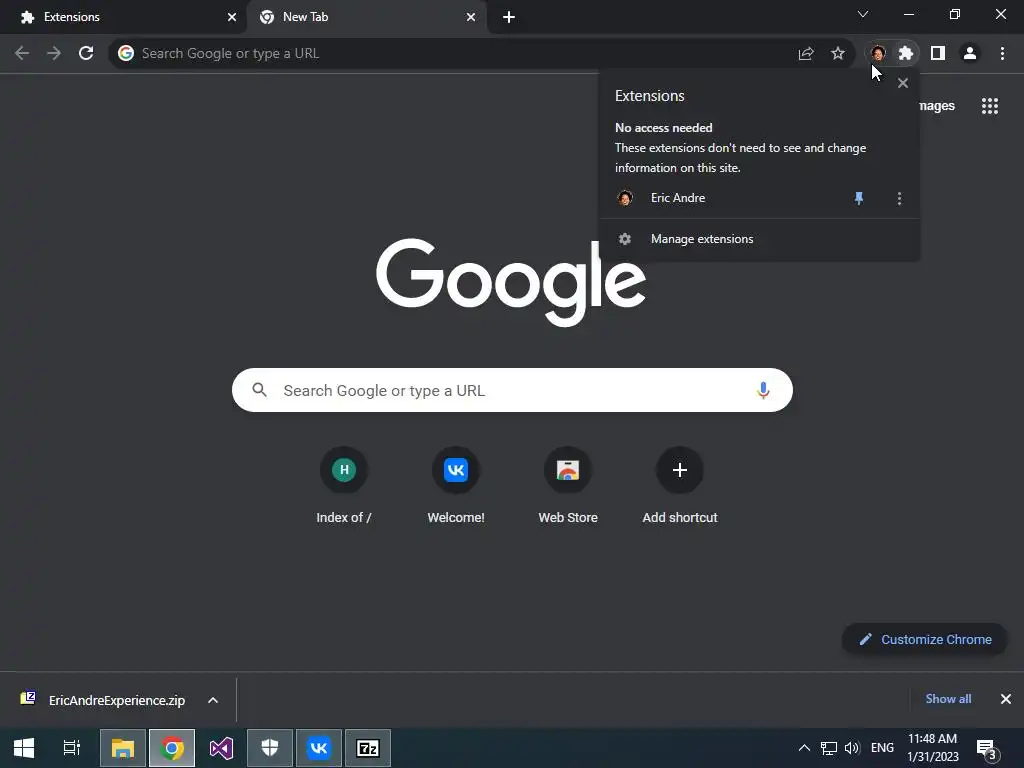Go forward with the arrow button

(x=54, y=53)
